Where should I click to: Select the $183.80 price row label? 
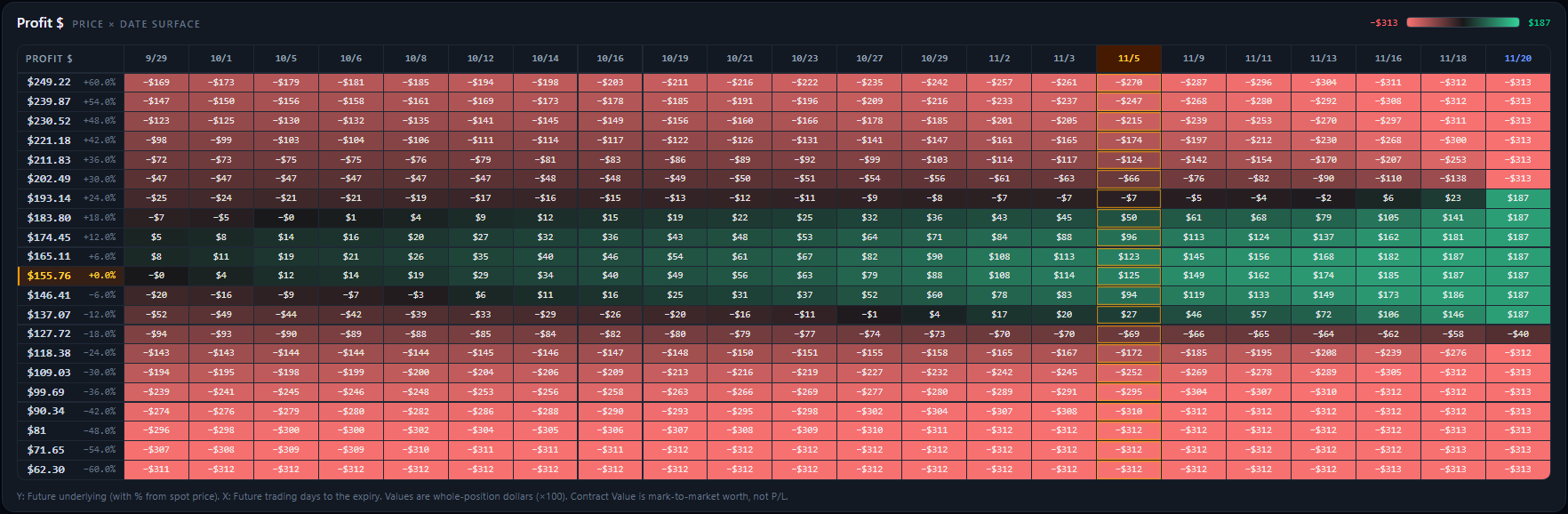(x=71, y=218)
